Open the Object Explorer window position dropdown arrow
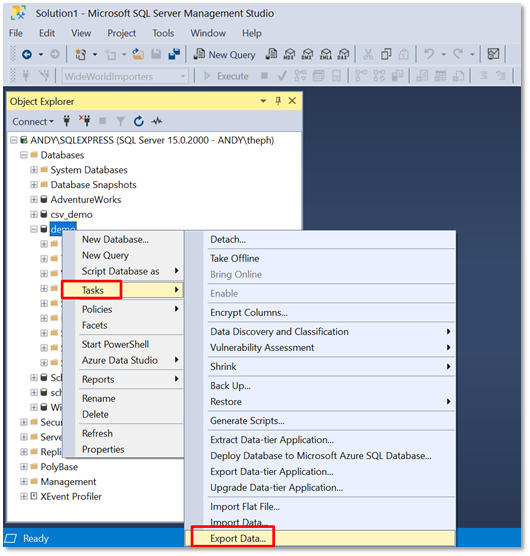 263,101
